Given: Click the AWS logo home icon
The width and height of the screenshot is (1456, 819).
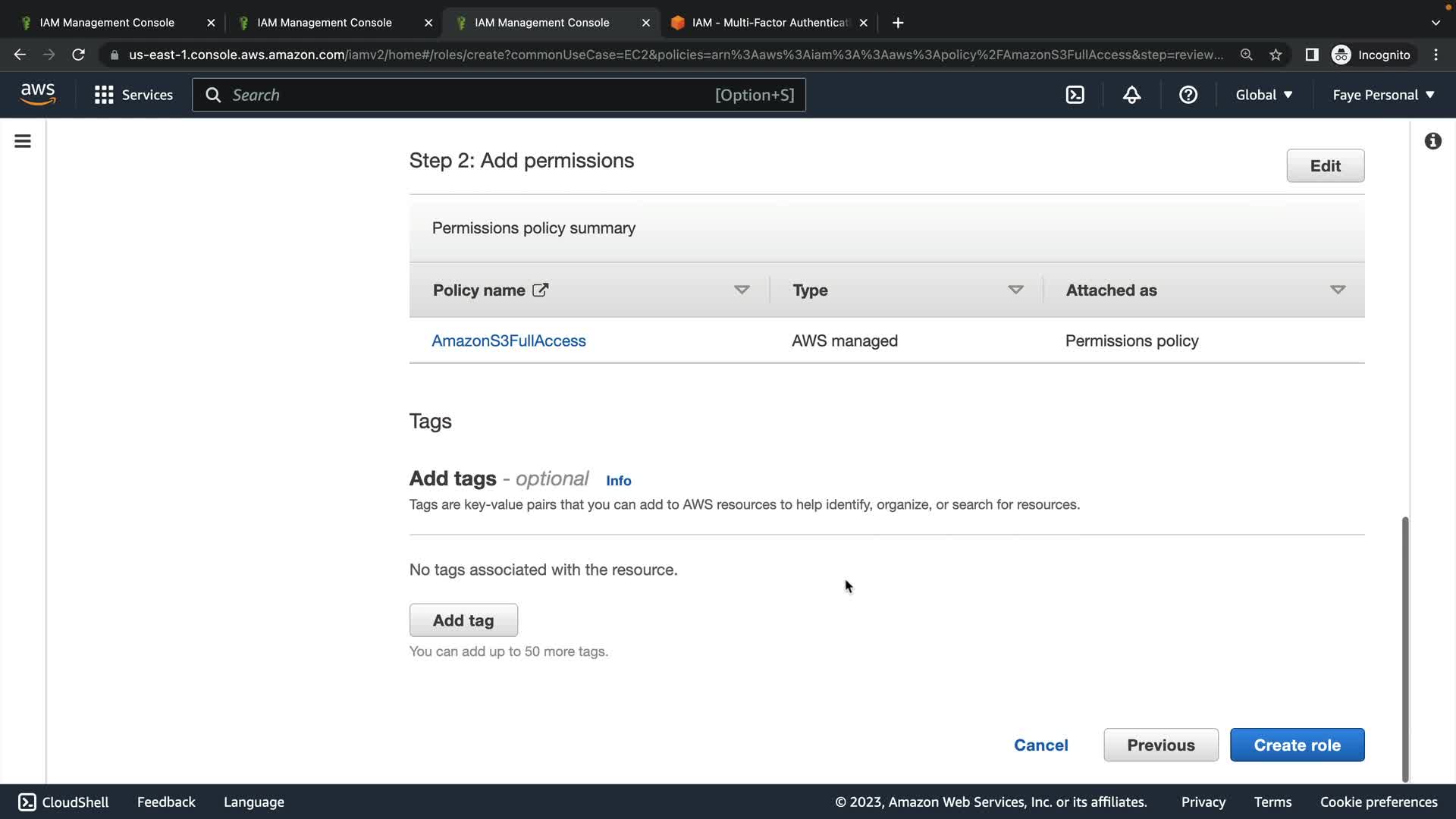Looking at the screenshot, I should click(38, 95).
